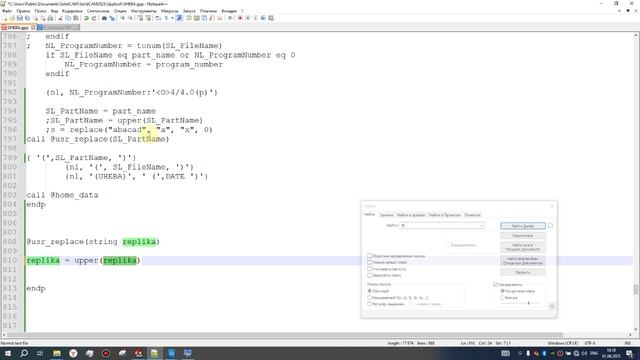Toggle show all characters icon
This screenshot has height=360, width=640.
click(166, 18)
